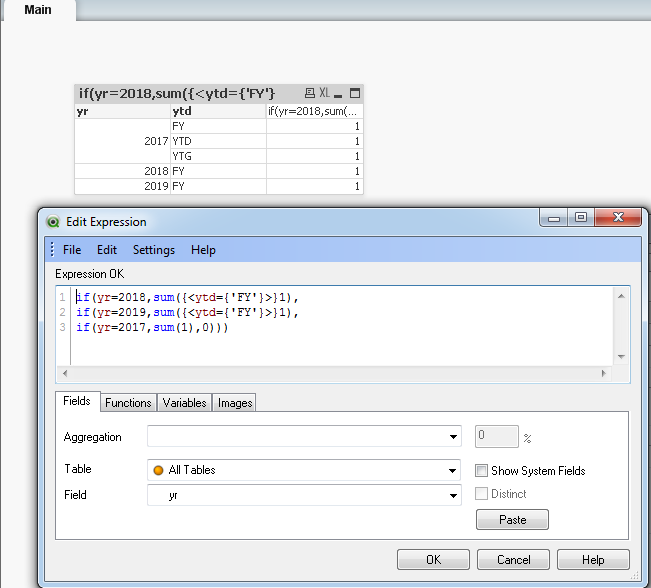Click the Help button at dialog bottom

click(x=593, y=560)
